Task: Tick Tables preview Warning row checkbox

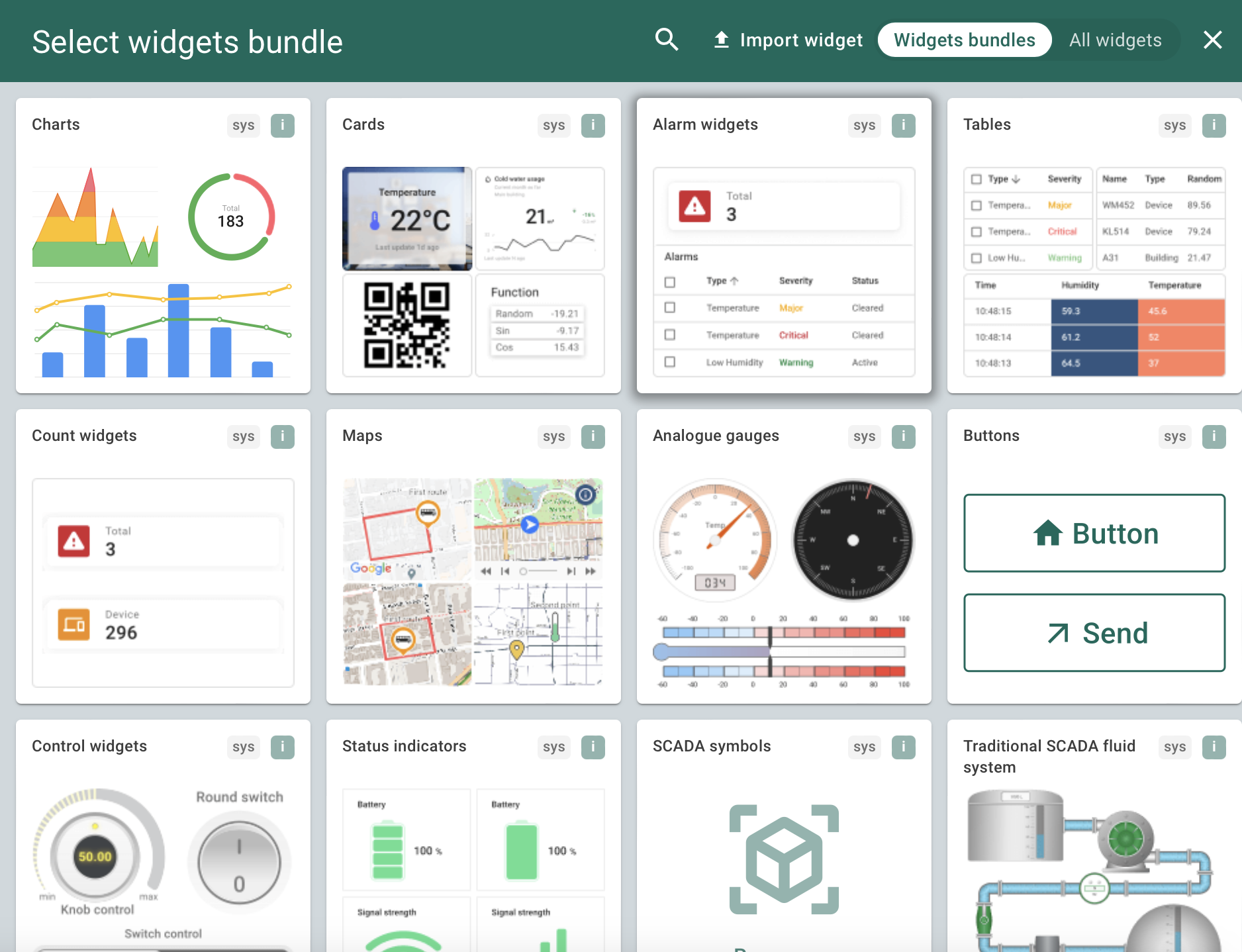Action: (976, 258)
